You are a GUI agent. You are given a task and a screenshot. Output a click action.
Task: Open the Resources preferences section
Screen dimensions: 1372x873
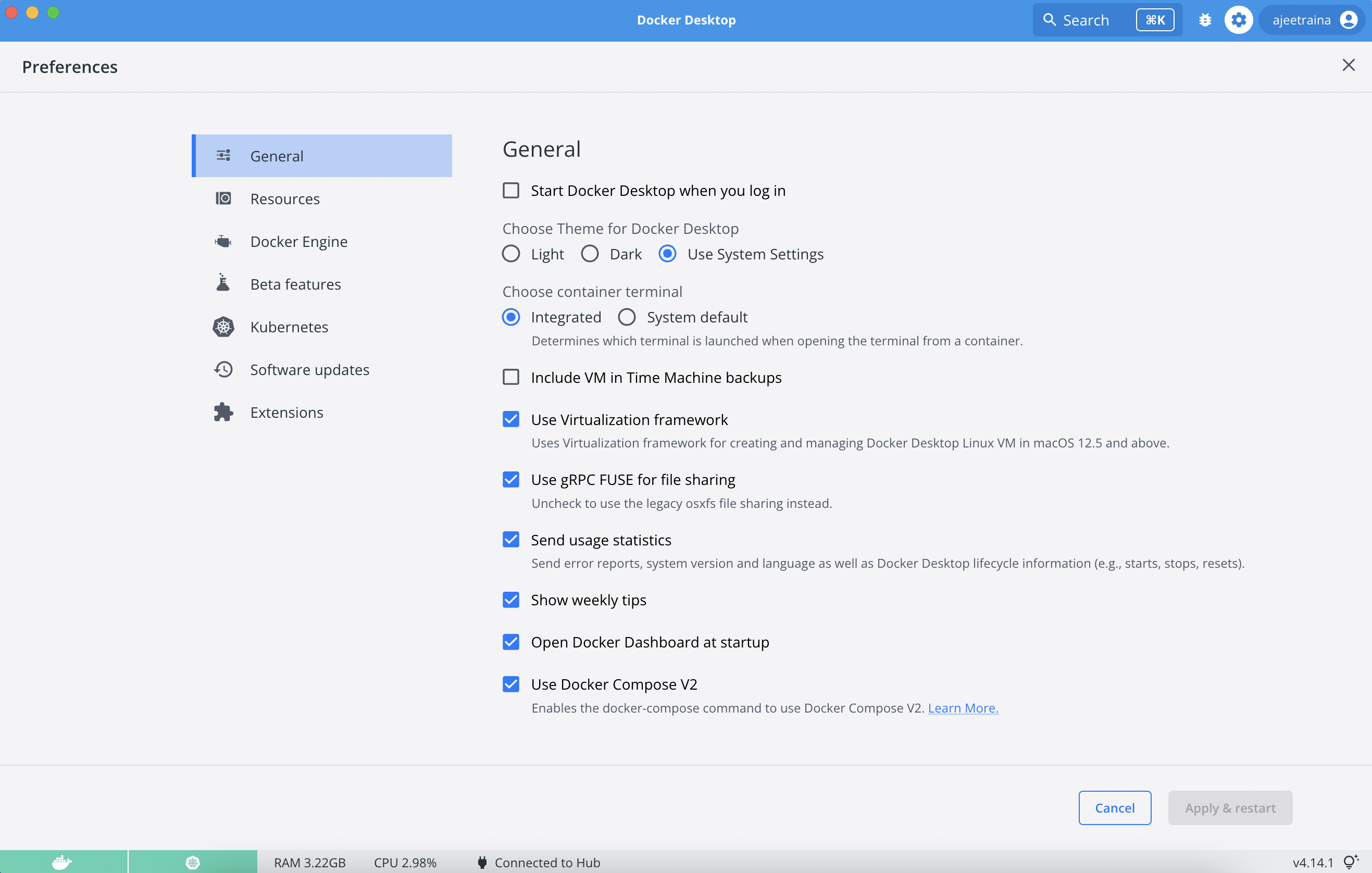285,199
